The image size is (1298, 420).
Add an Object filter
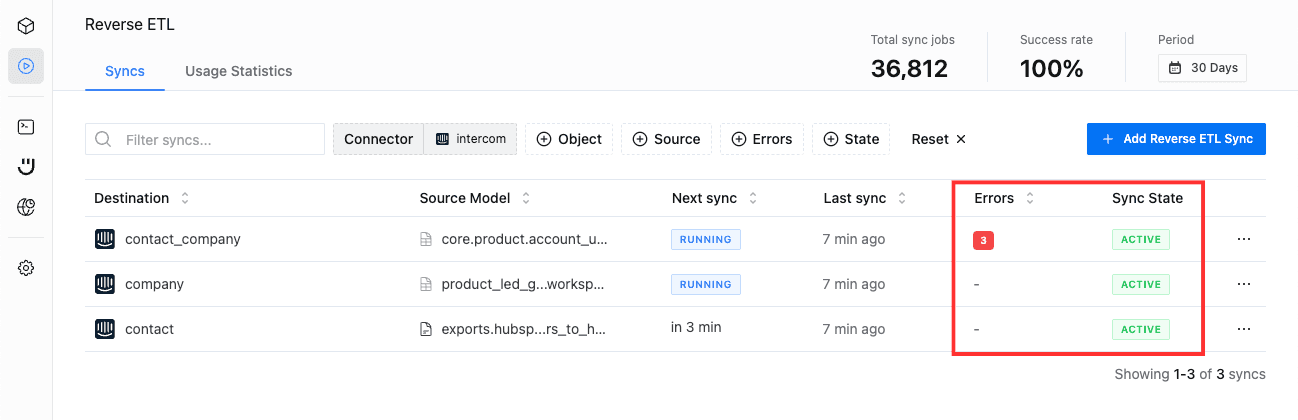(569, 139)
